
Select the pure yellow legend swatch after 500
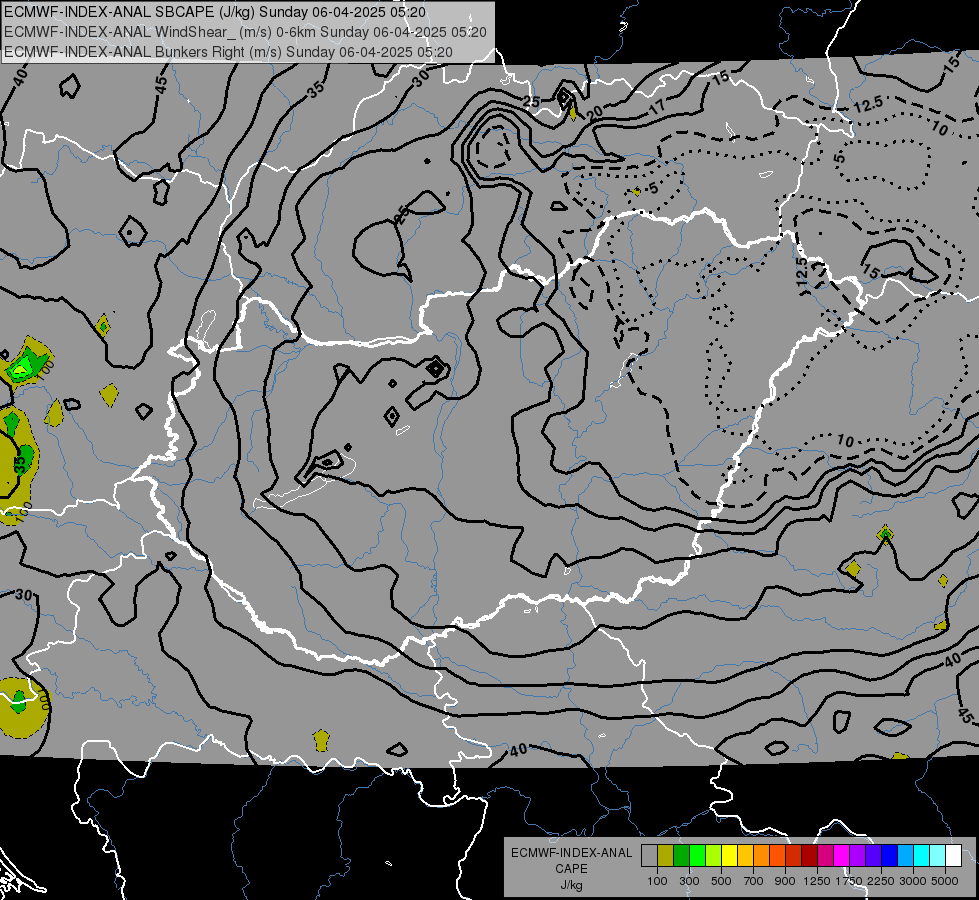729,856
